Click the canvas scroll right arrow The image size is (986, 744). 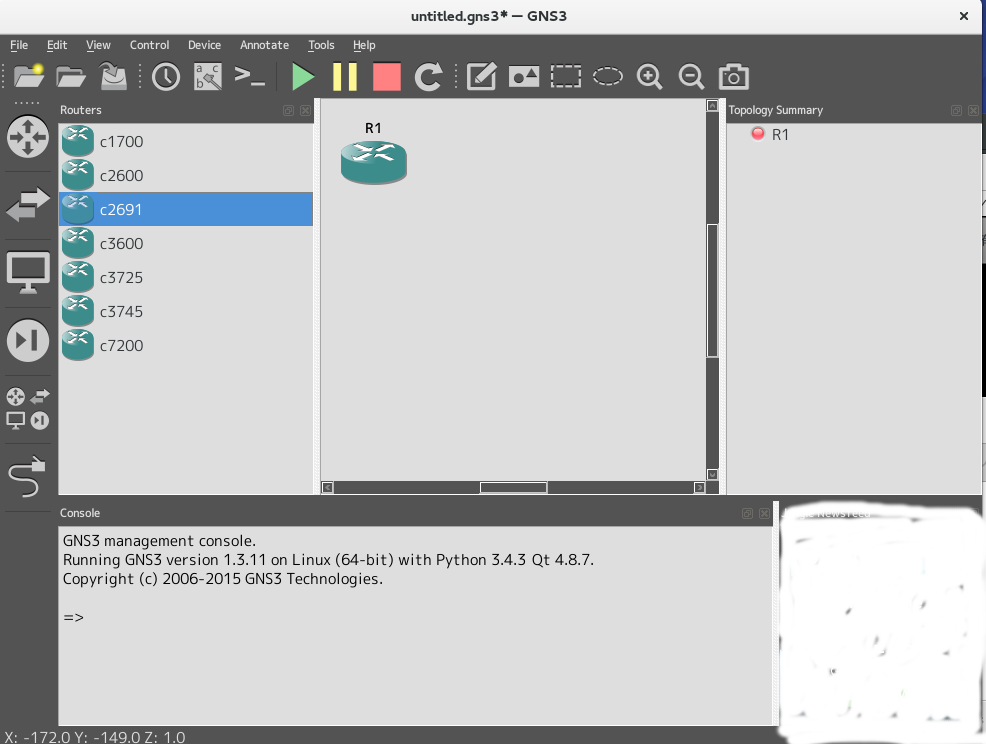(x=699, y=487)
